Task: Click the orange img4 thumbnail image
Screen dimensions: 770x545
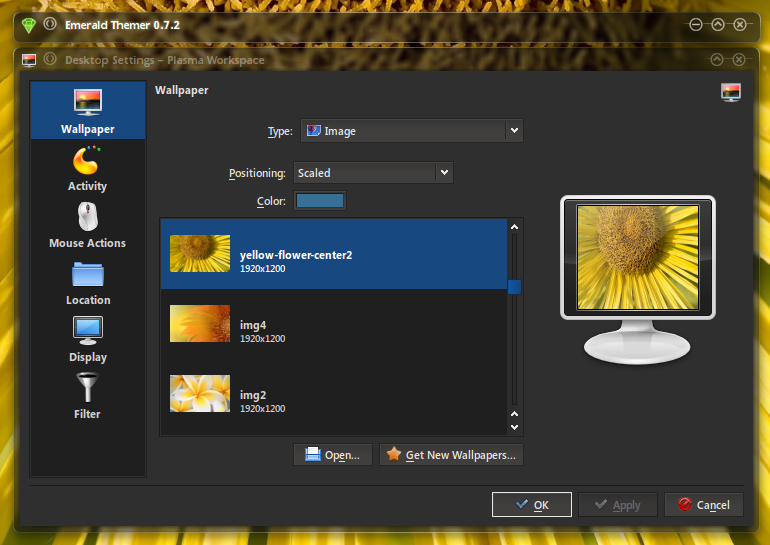Action: click(200, 324)
